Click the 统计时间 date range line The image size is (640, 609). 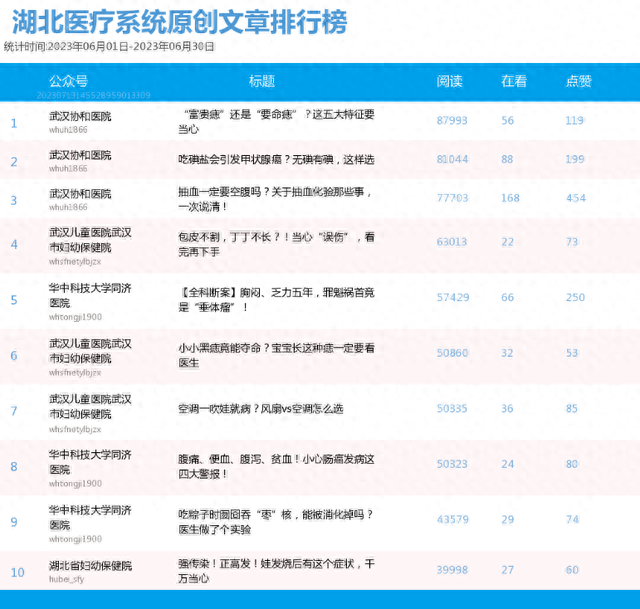[x=109, y=47]
